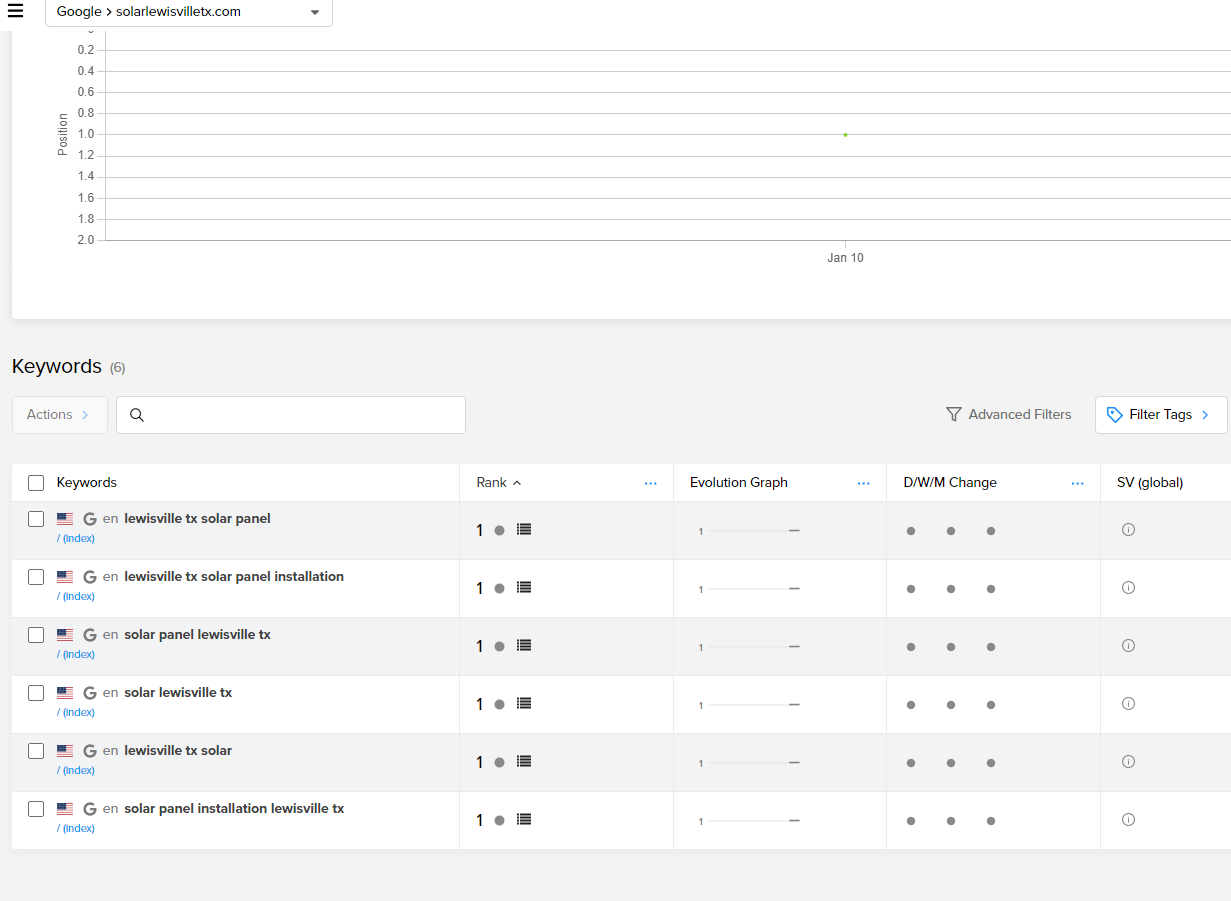Click the Jan 10 data point on chart
This screenshot has width=1231, height=901.
coord(845,134)
